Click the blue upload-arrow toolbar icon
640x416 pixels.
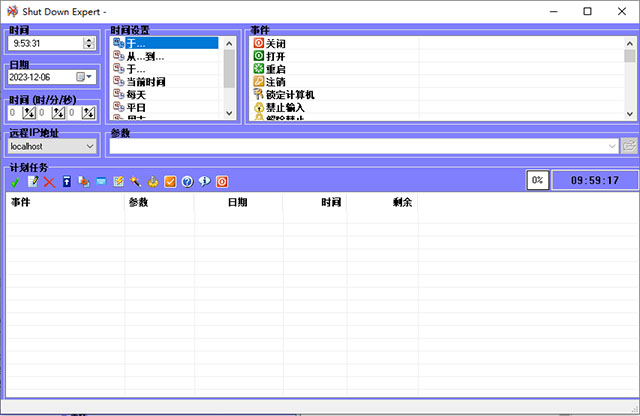point(67,182)
